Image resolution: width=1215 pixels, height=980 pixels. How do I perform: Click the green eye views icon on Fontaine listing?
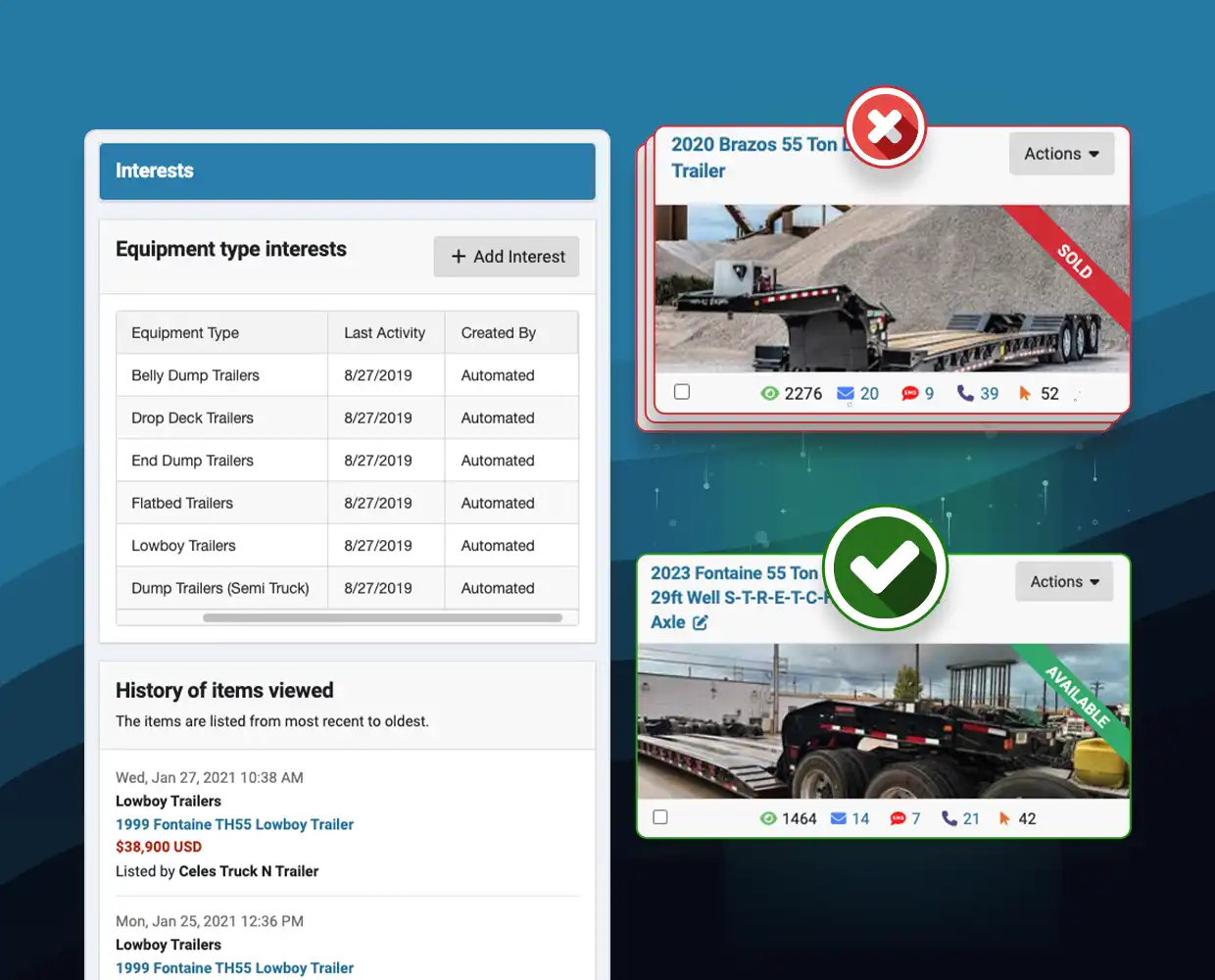[x=768, y=818]
